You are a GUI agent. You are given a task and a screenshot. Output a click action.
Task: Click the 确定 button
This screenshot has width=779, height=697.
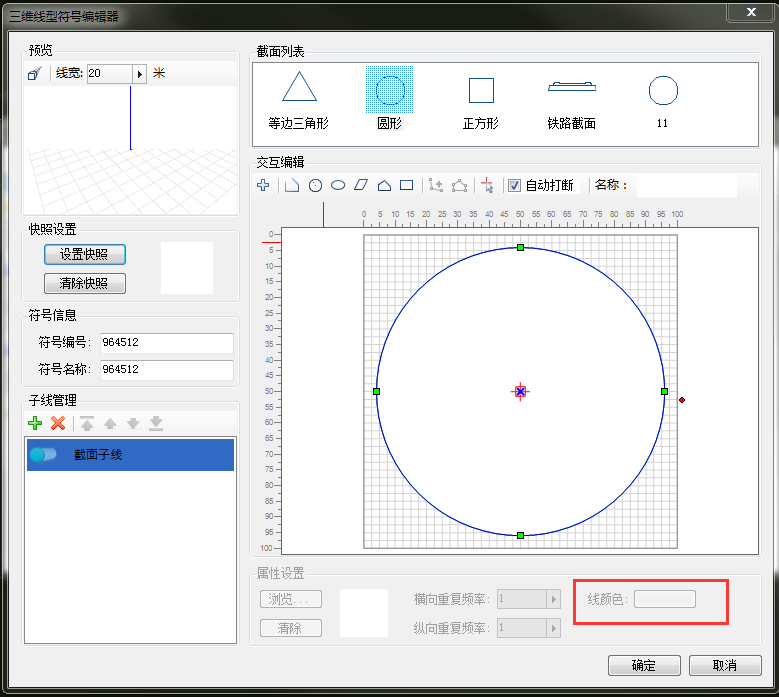[x=644, y=665]
